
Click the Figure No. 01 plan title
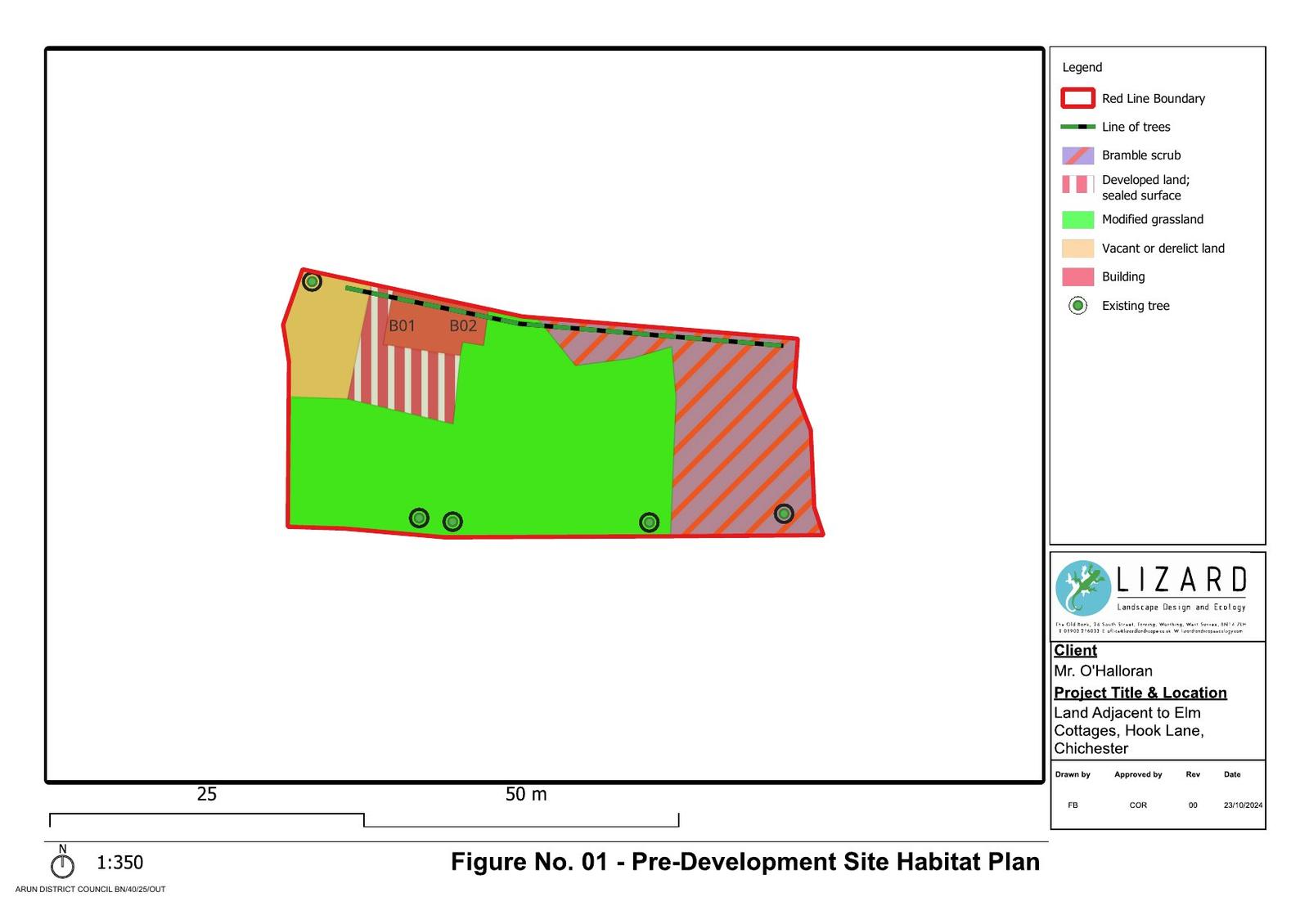[744, 862]
